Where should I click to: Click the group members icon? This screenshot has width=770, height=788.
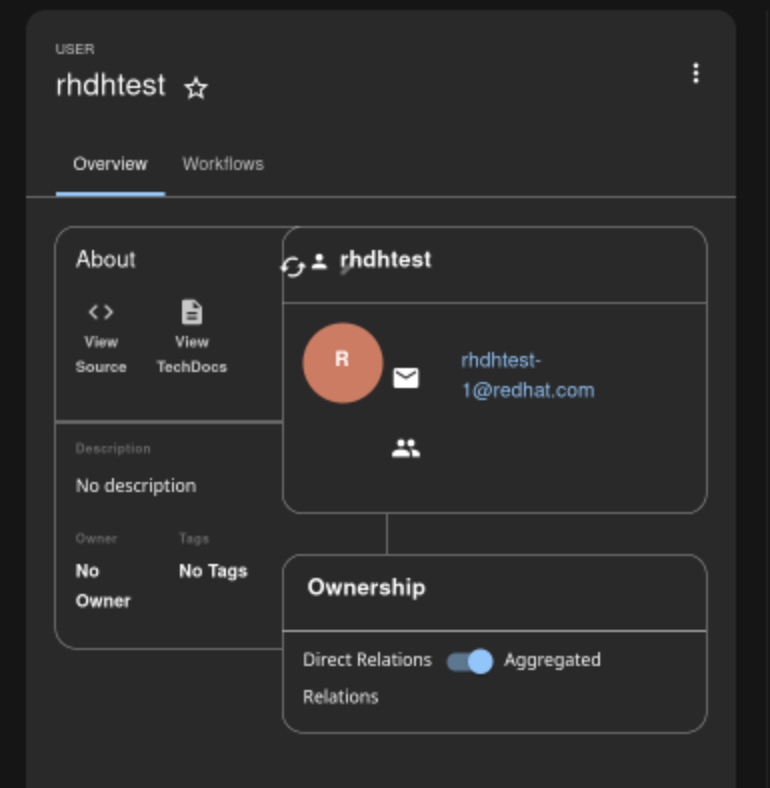(406, 449)
